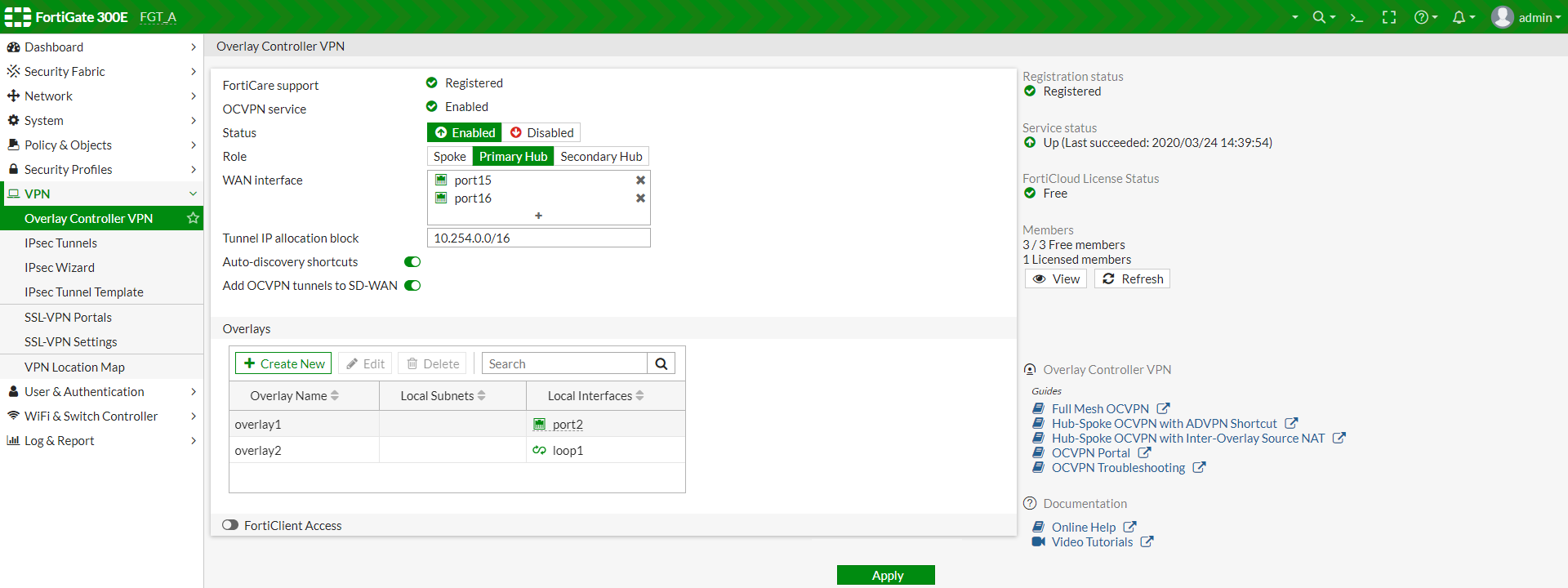
Task: Click the Apply button
Action: (886, 575)
